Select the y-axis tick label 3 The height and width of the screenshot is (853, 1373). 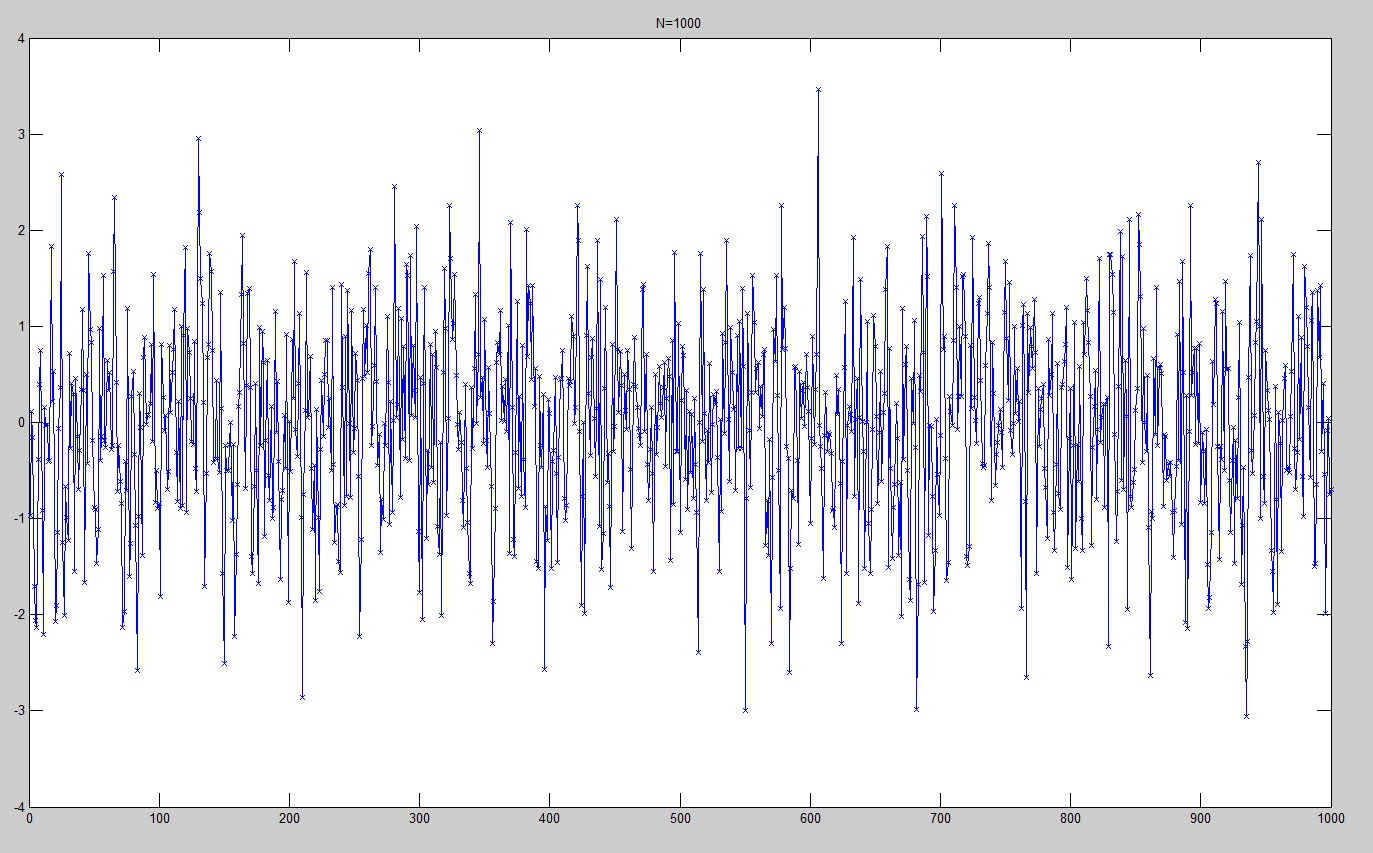tap(20, 135)
